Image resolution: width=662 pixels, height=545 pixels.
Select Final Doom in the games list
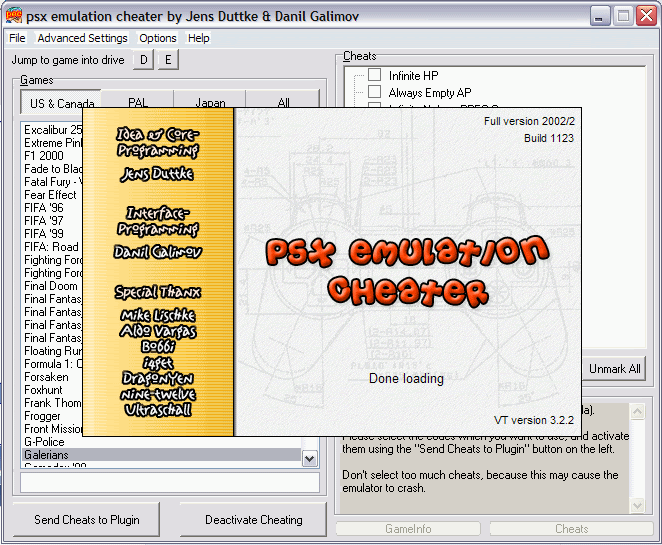click(x=51, y=286)
